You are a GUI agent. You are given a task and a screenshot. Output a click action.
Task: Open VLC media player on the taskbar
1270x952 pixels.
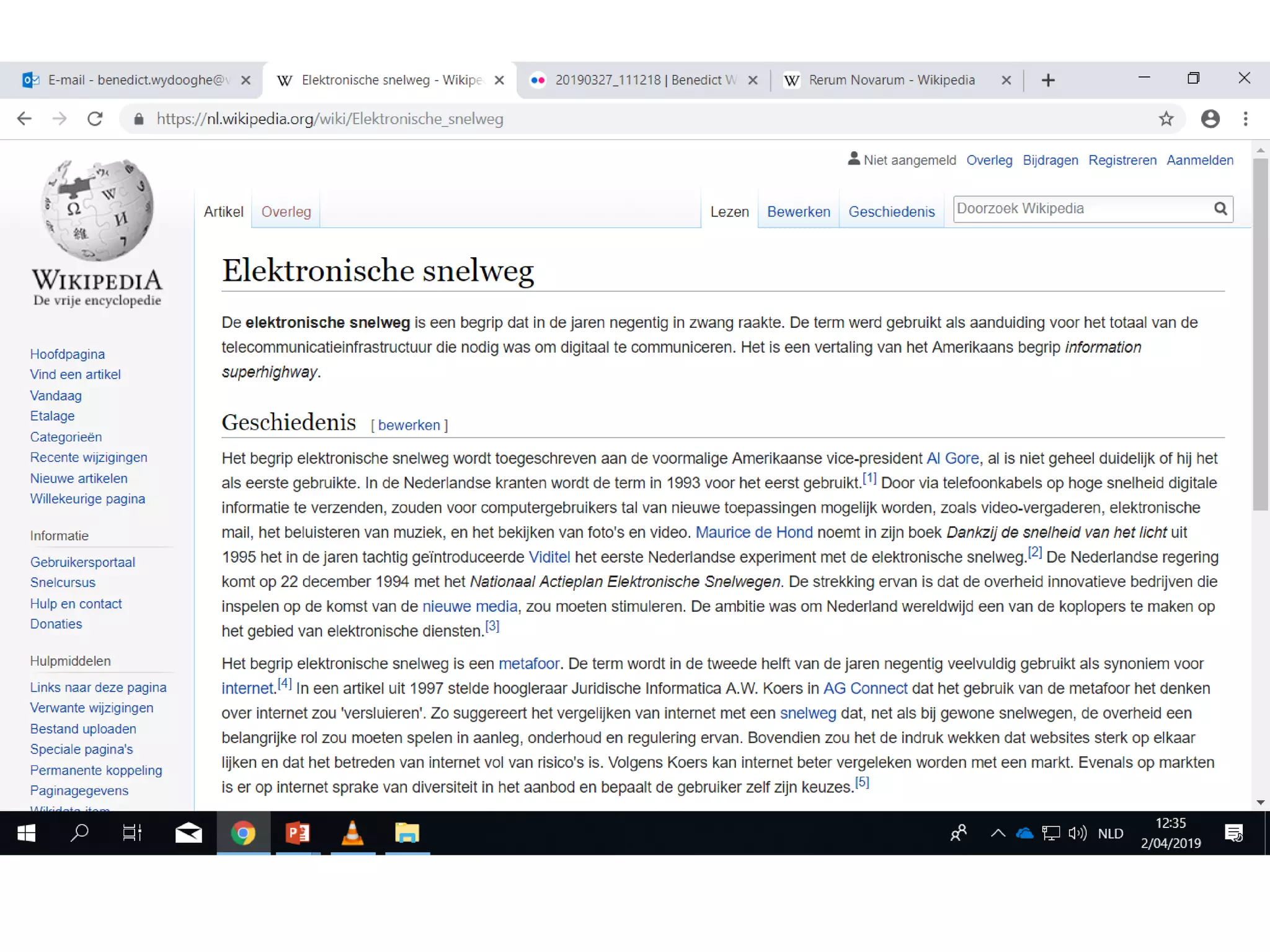352,833
